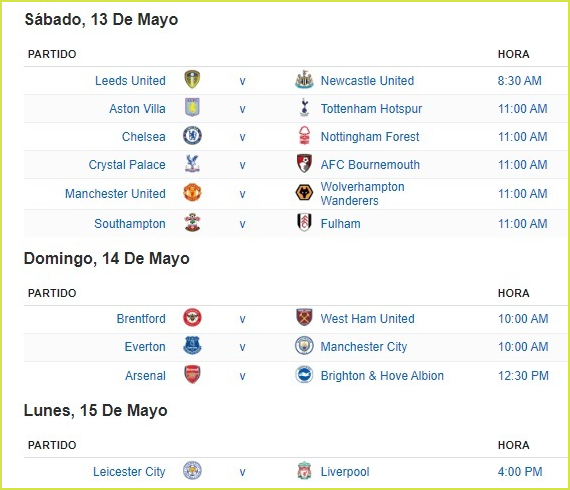Open the Everton team link

tap(145, 347)
